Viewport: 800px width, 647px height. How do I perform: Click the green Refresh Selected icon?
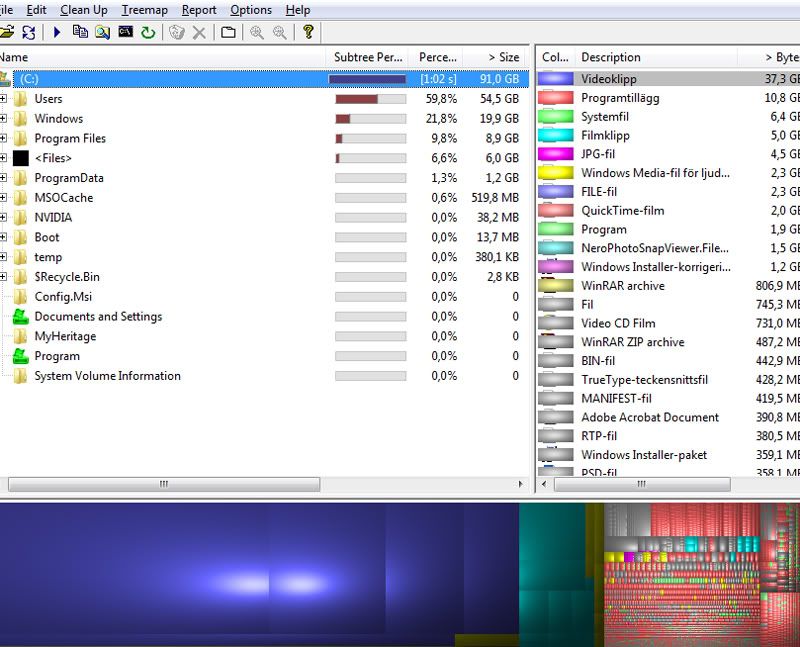[x=148, y=32]
